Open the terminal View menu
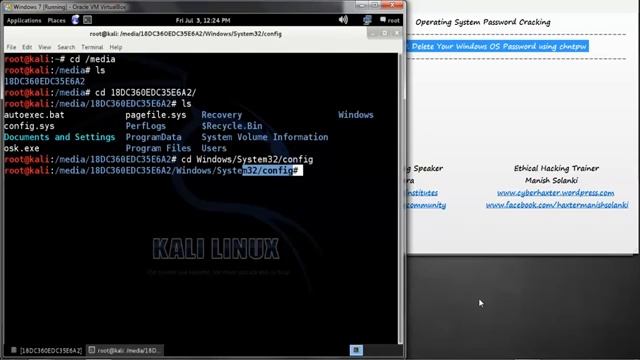This screenshot has width=640, height=360. click(44, 47)
